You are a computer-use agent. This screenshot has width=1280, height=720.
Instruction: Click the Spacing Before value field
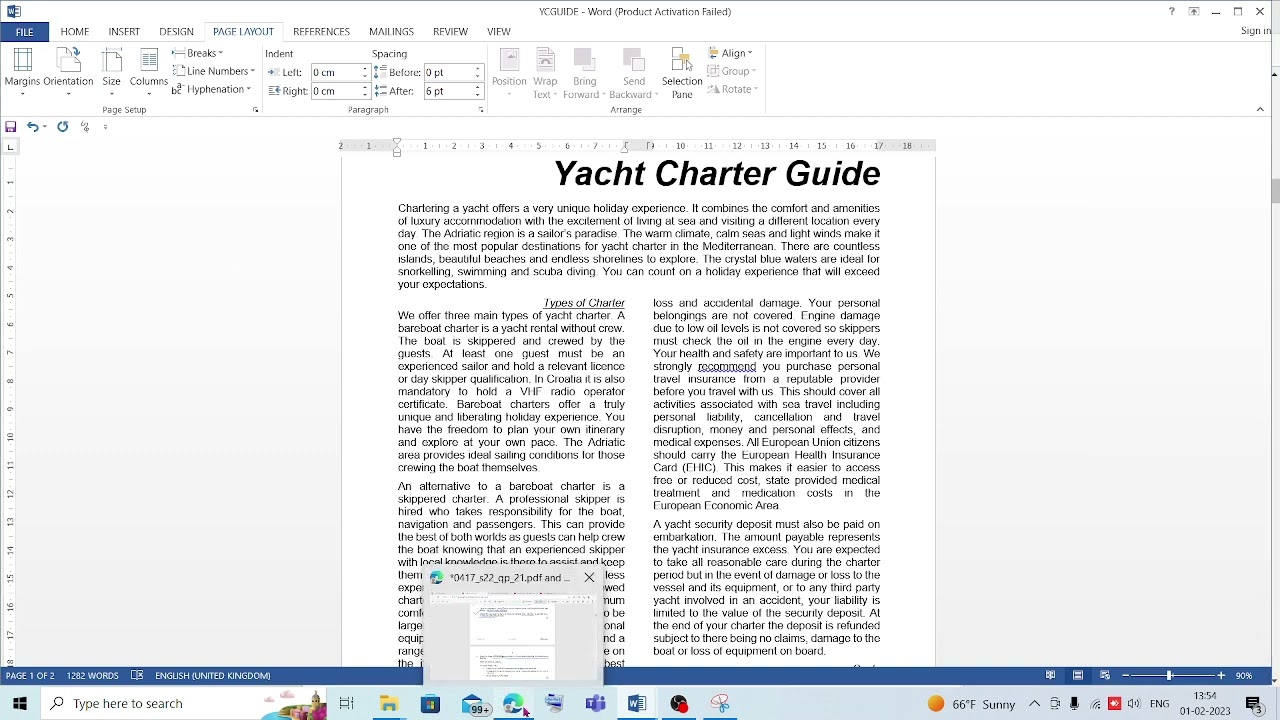point(447,72)
